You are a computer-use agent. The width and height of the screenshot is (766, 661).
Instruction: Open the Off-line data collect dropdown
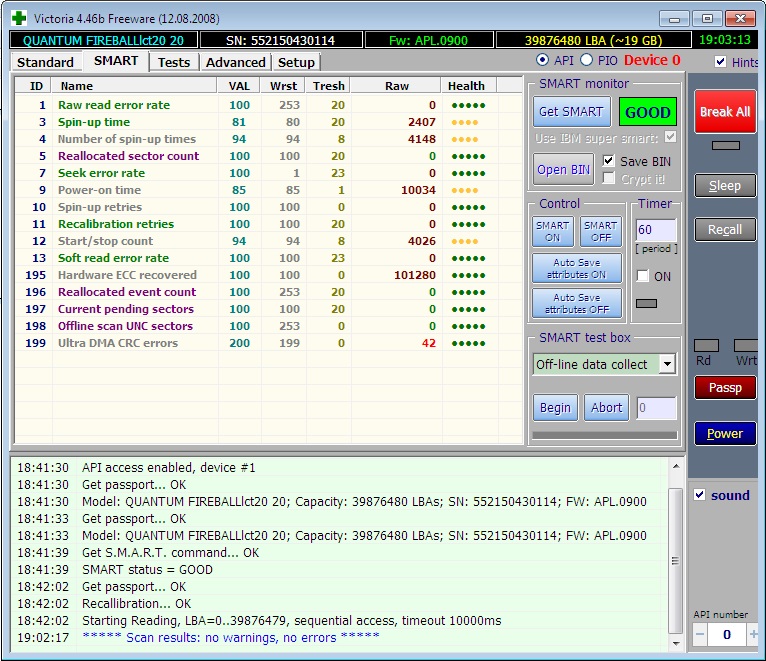pyautogui.click(x=667, y=364)
